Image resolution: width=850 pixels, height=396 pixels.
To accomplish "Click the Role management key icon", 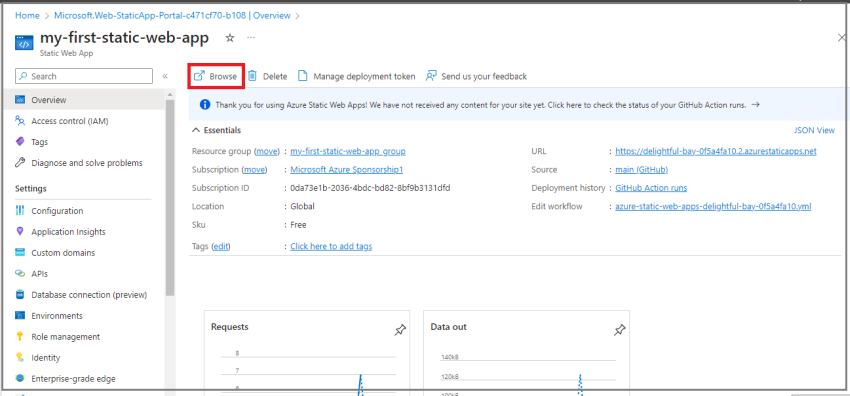I will [x=20, y=336].
